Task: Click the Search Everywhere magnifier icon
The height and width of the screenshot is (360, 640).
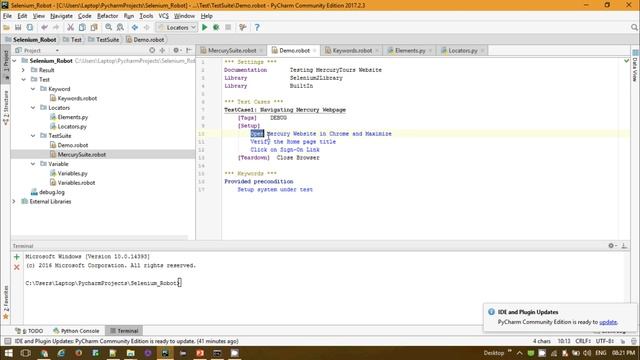Action: (x=634, y=27)
